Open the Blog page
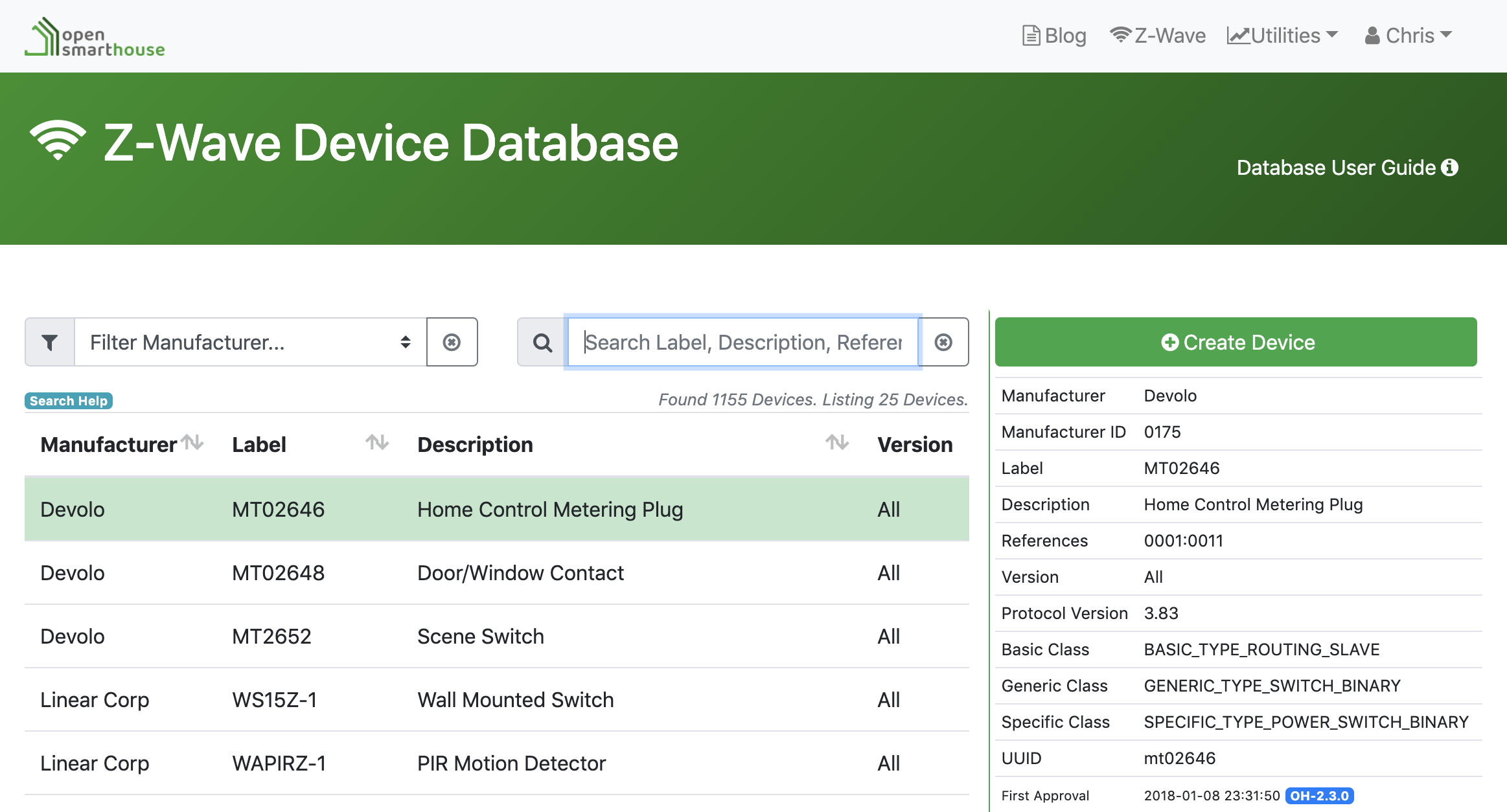Image resolution: width=1507 pixels, height=812 pixels. tap(1054, 36)
